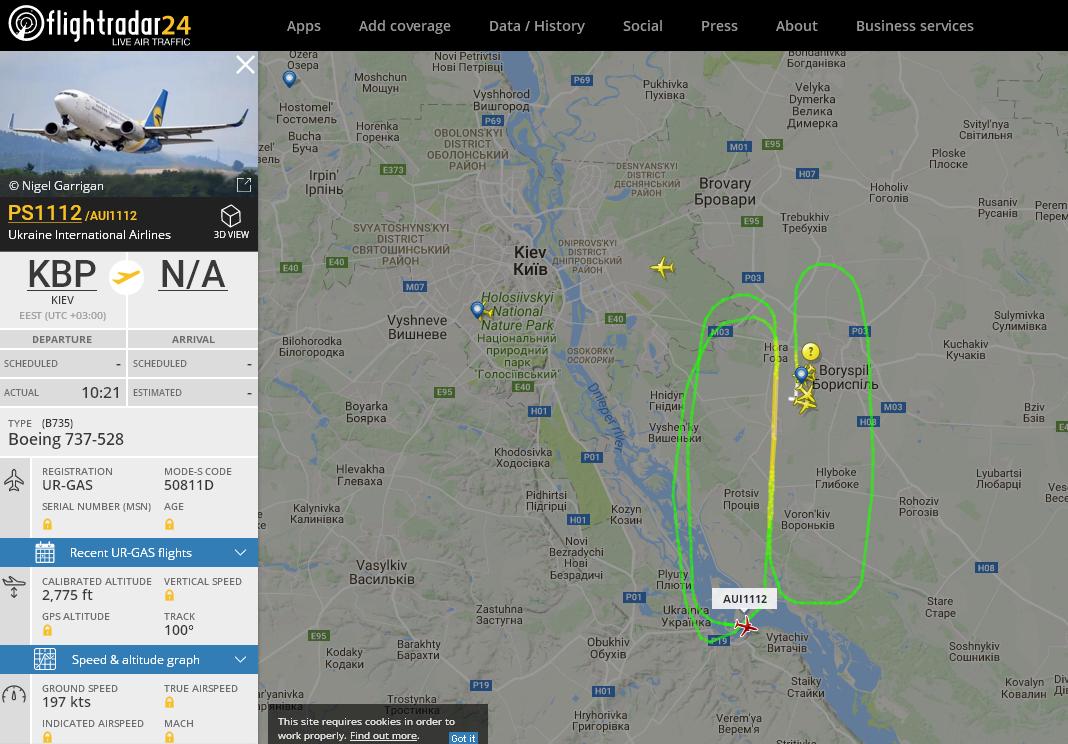1068x744 pixels.
Task: Close the flight details panel
Action: coord(245,65)
